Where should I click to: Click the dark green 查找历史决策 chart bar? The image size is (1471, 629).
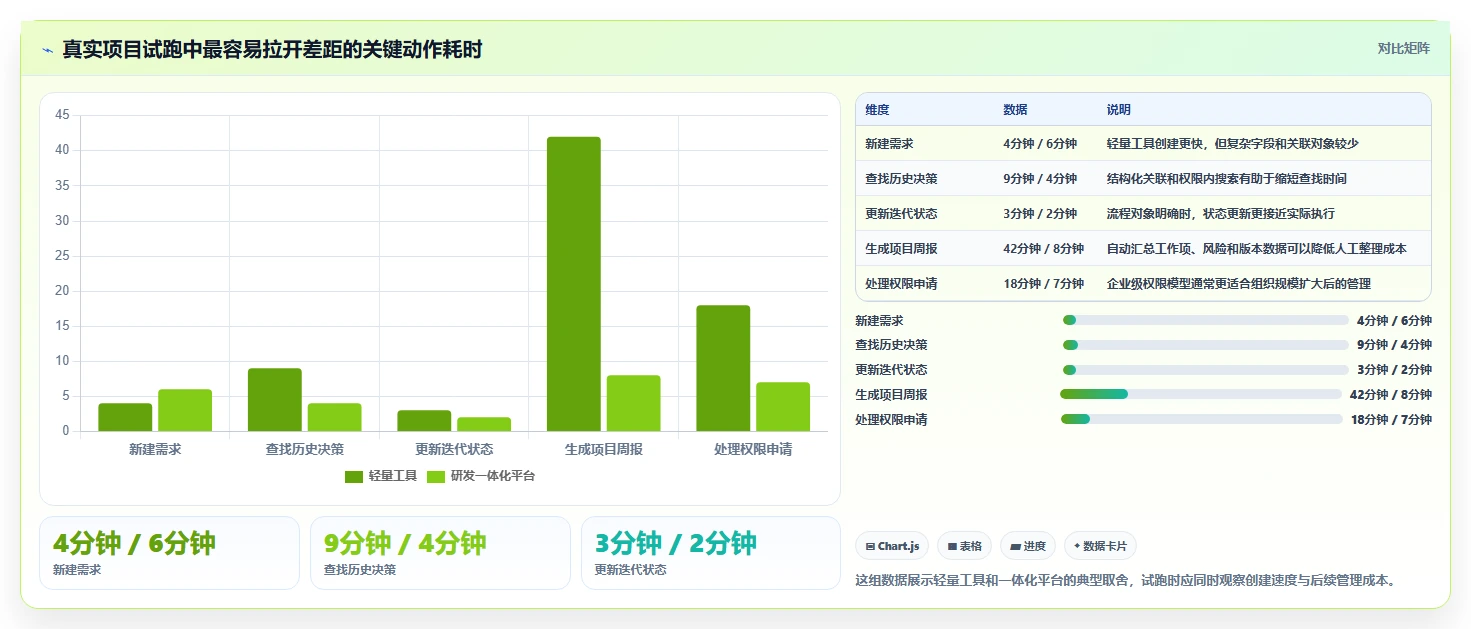point(275,400)
